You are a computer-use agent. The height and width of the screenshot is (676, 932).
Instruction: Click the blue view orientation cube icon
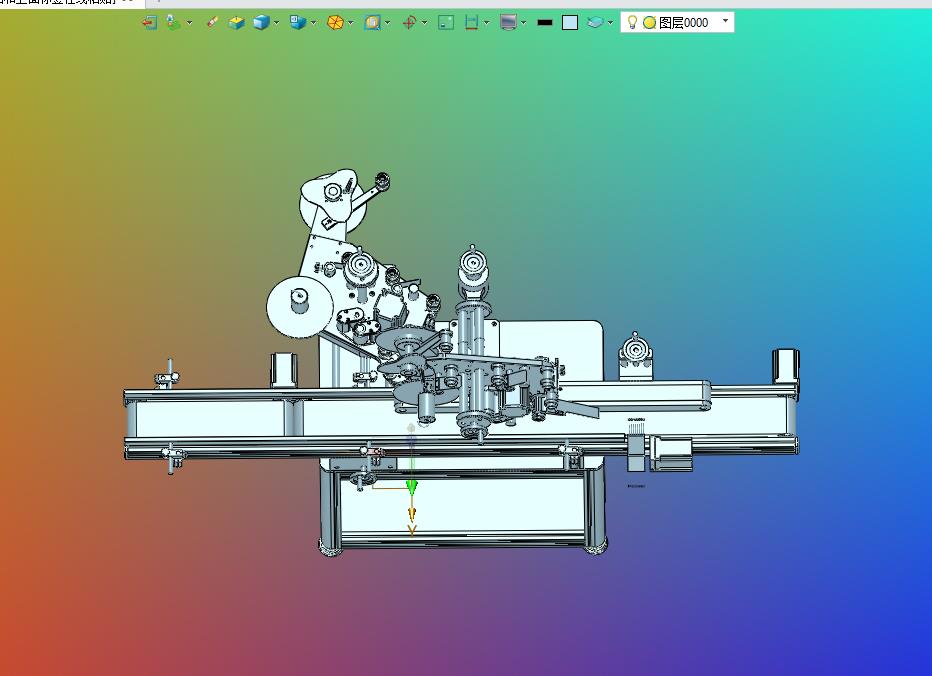click(297, 23)
